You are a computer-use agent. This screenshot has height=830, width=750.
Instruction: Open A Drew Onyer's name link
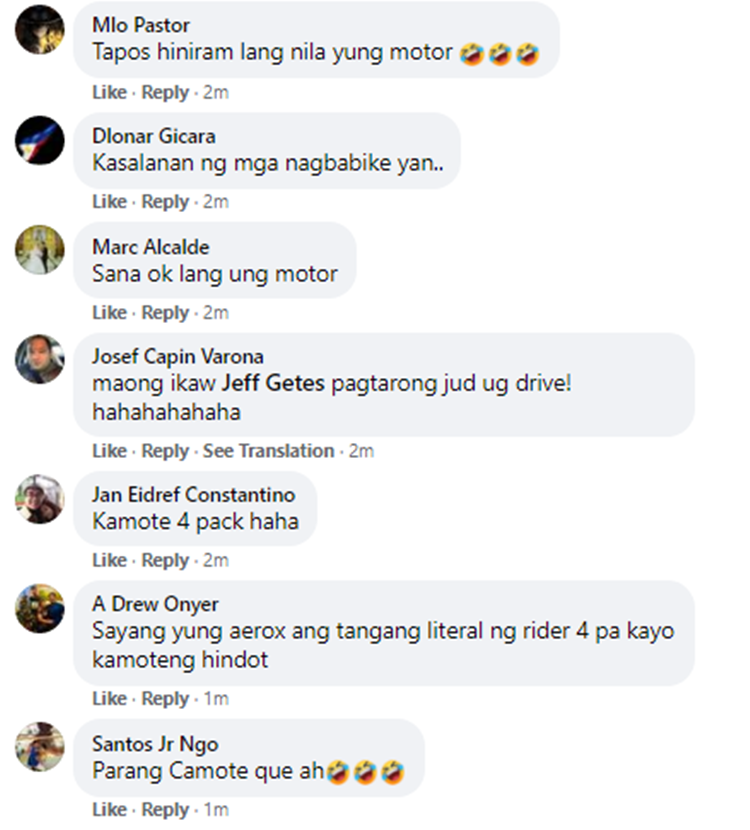click(155, 604)
